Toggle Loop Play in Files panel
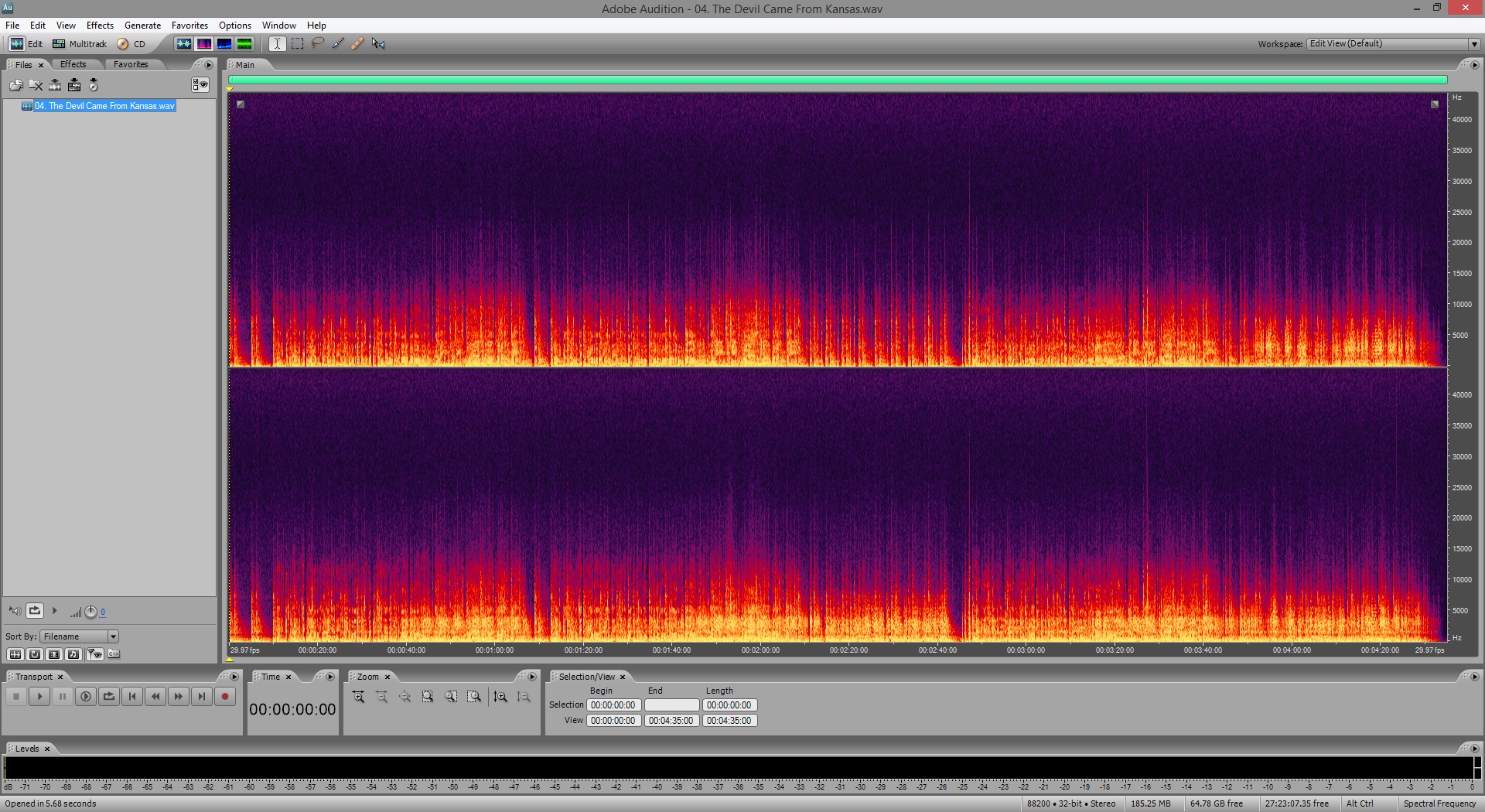The height and width of the screenshot is (812, 1485). coord(35,611)
